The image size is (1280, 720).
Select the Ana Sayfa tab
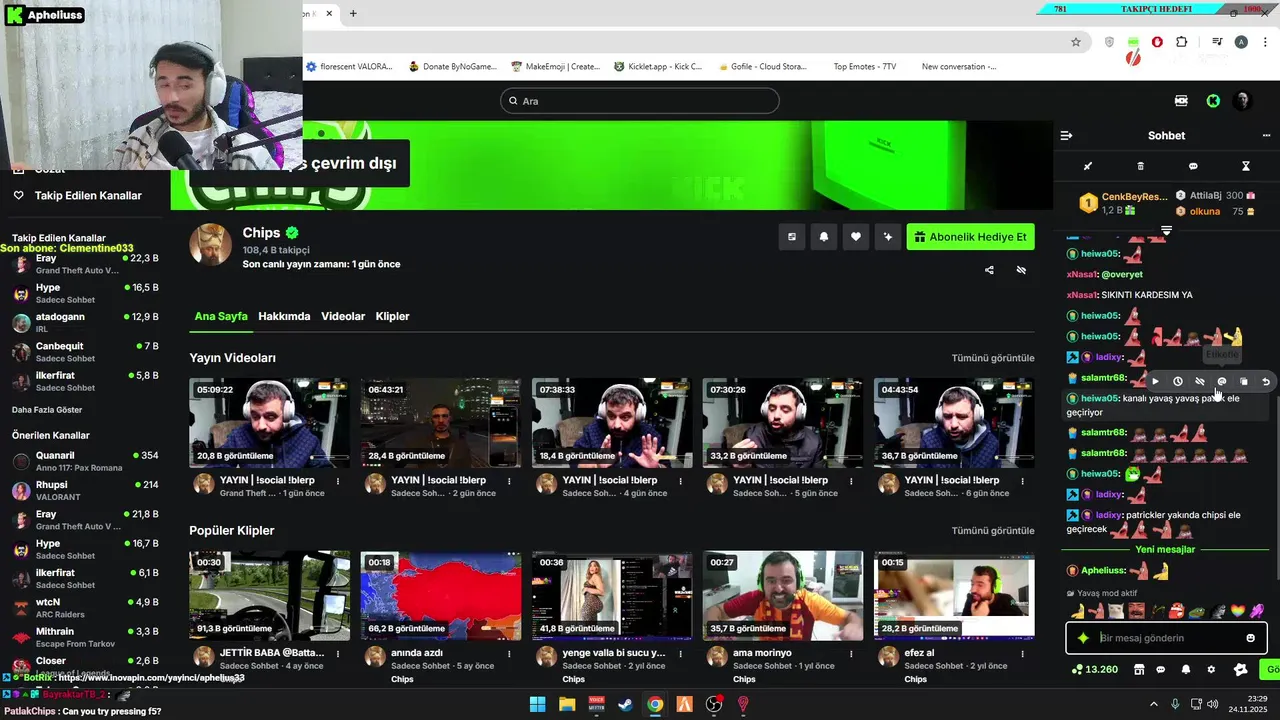point(221,316)
